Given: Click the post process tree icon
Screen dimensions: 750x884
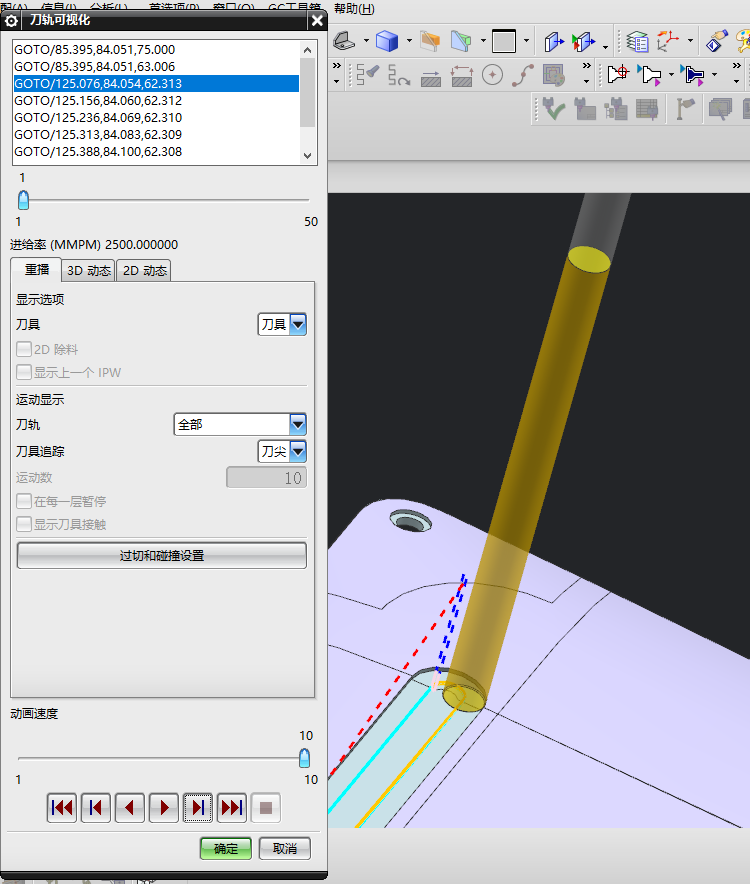Looking at the screenshot, I should tap(616, 108).
